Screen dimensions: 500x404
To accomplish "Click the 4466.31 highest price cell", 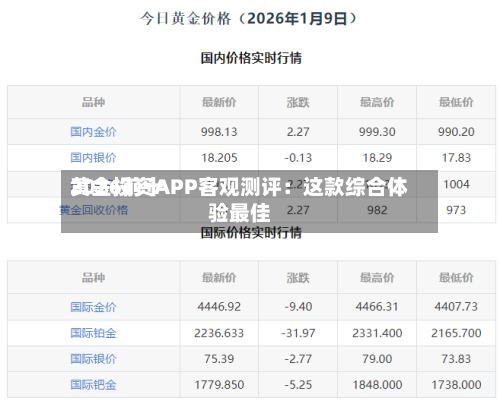I will [x=377, y=307].
